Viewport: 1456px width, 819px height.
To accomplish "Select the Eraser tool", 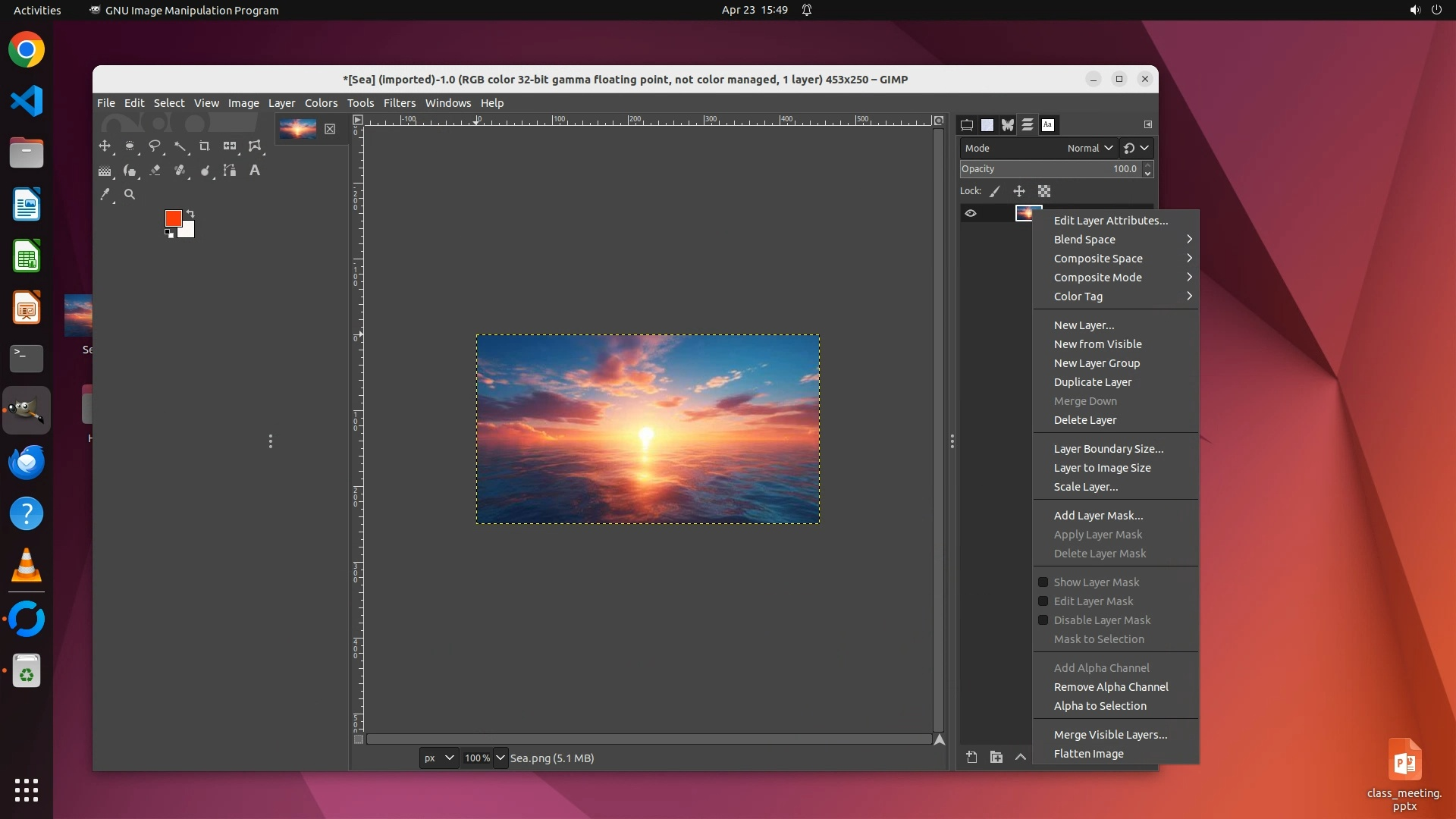I will pyautogui.click(x=155, y=171).
